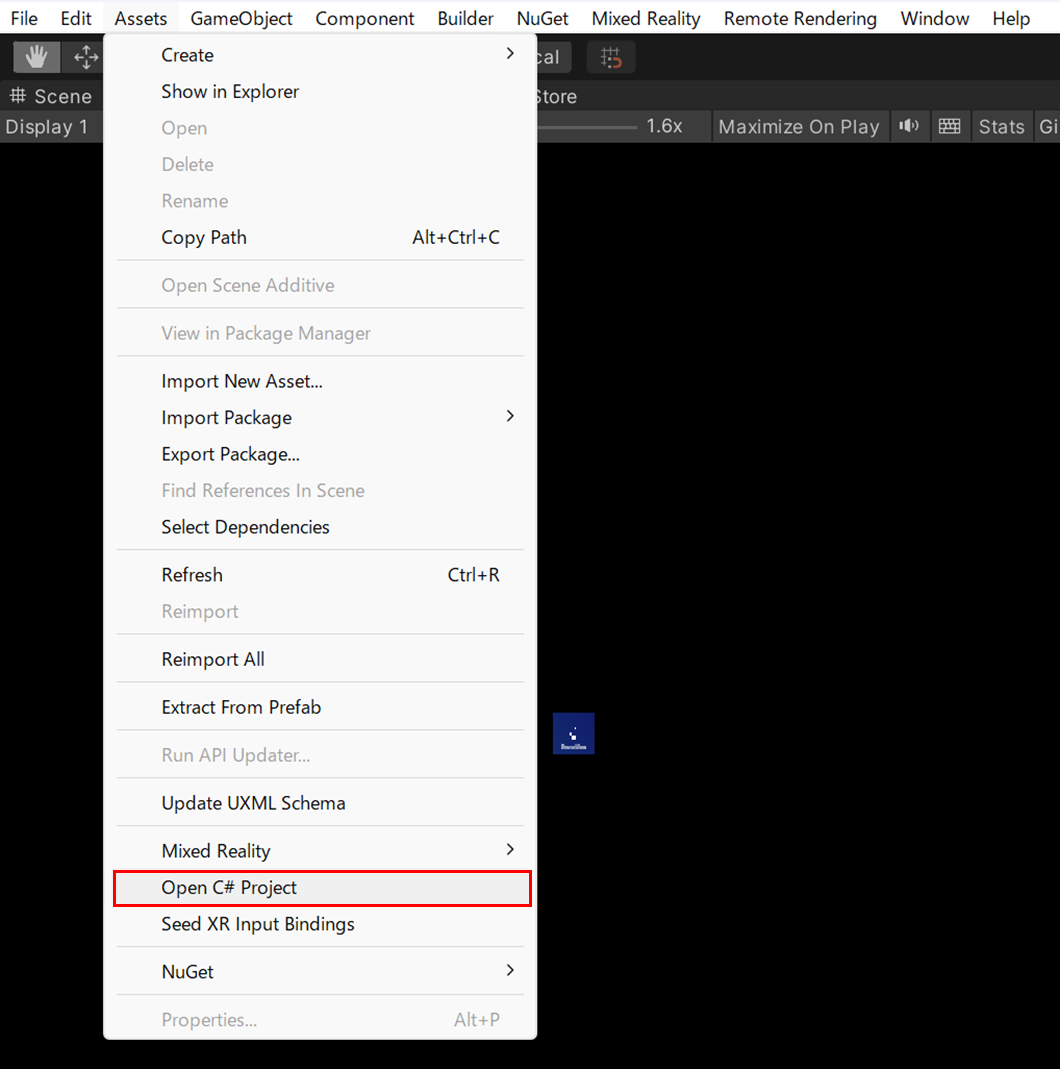Screen dimensions: 1060x1069
Task: Toggle grid snapping icon in toolbar
Action: pos(611,57)
